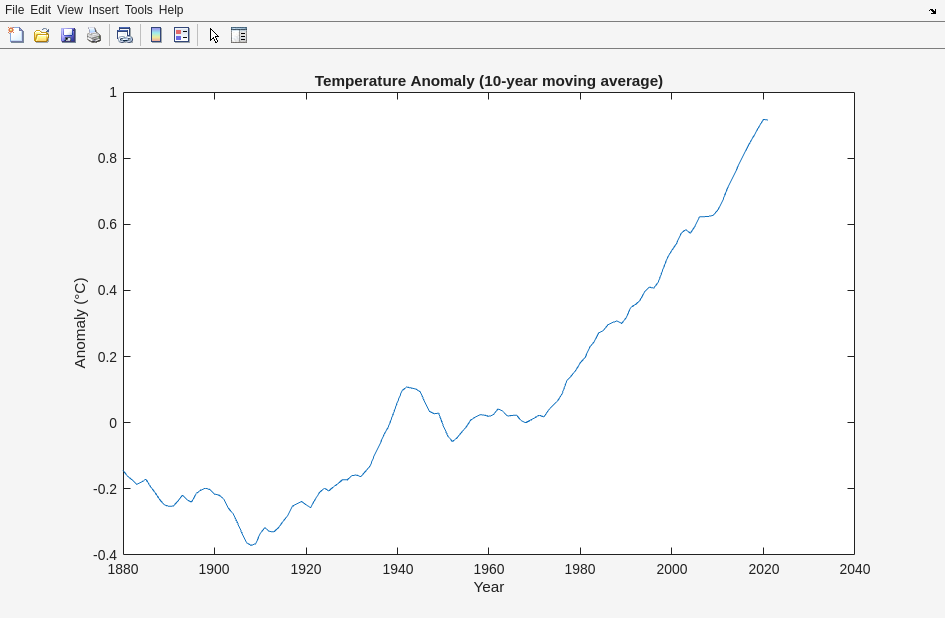Click the New Figure toolbar icon
This screenshot has width=945, height=618.
[x=16, y=35]
